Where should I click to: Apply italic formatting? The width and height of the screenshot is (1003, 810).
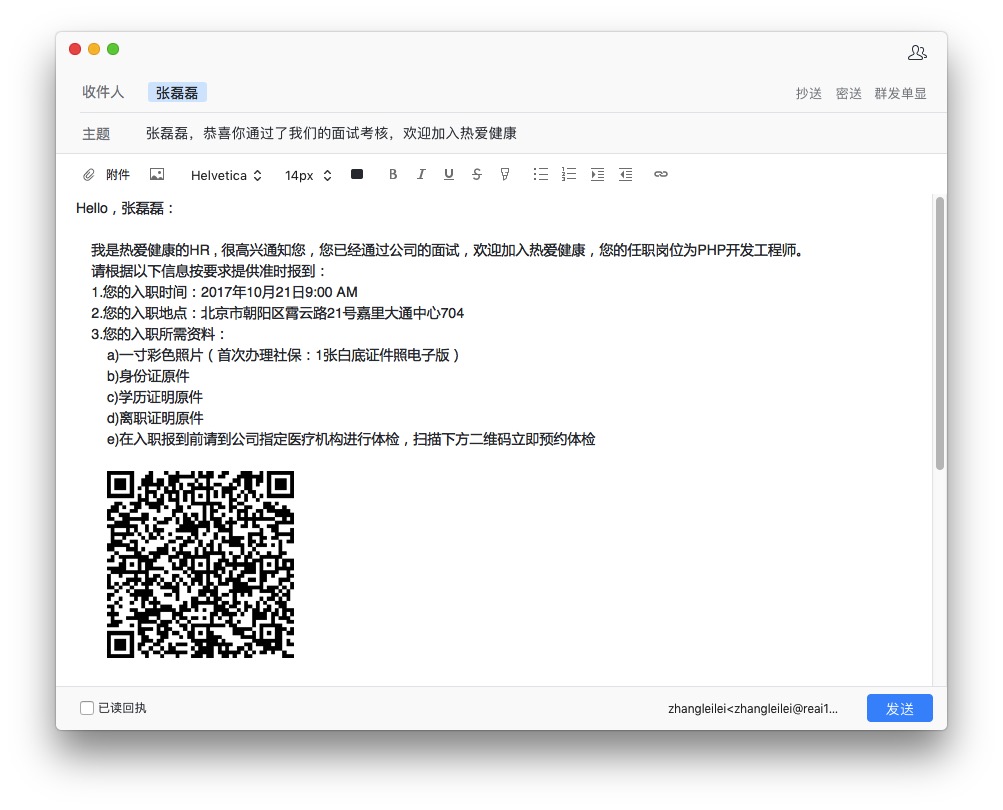click(x=421, y=175)
